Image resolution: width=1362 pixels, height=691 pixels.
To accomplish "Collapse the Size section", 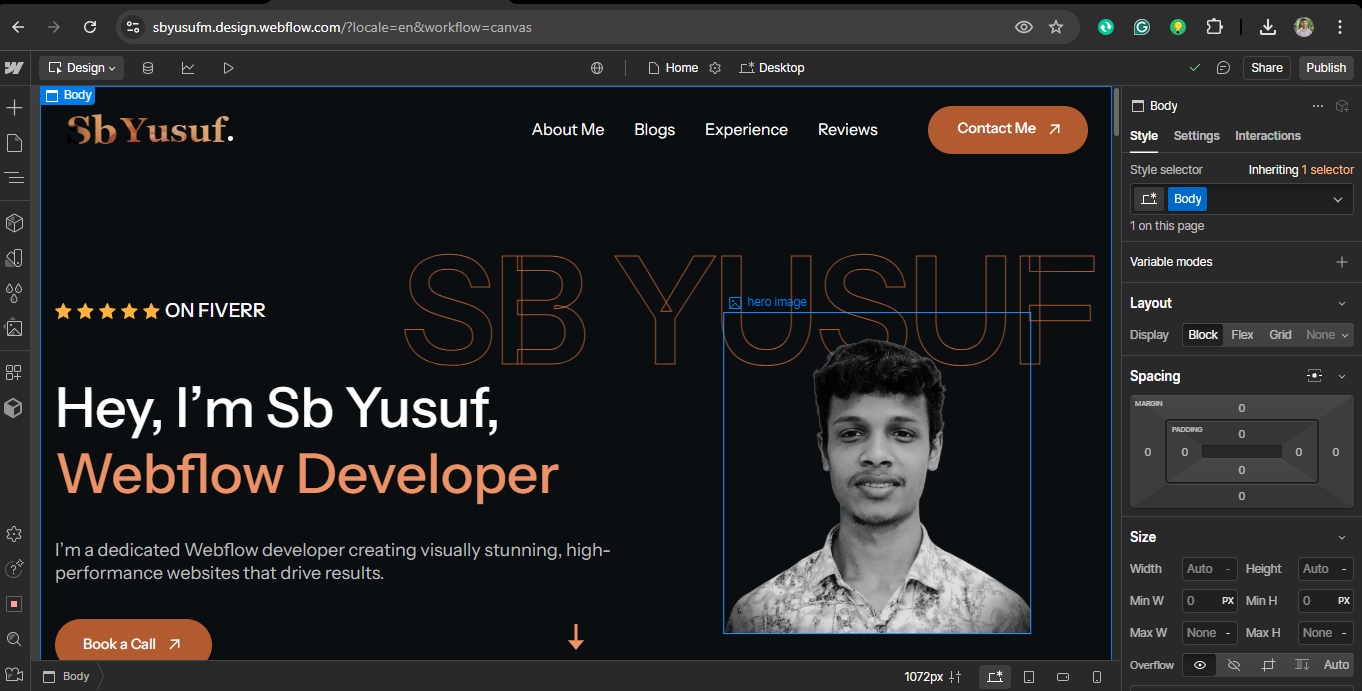I will (x=1342, y=537).
